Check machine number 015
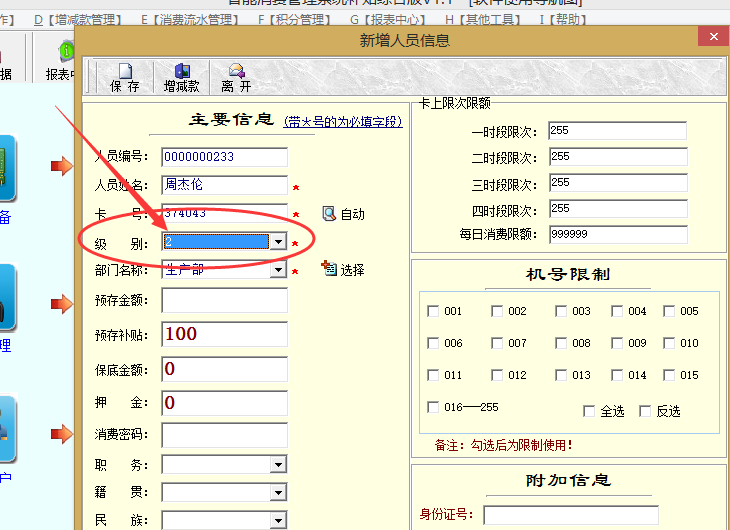730x530 pixels. (669, 375)
